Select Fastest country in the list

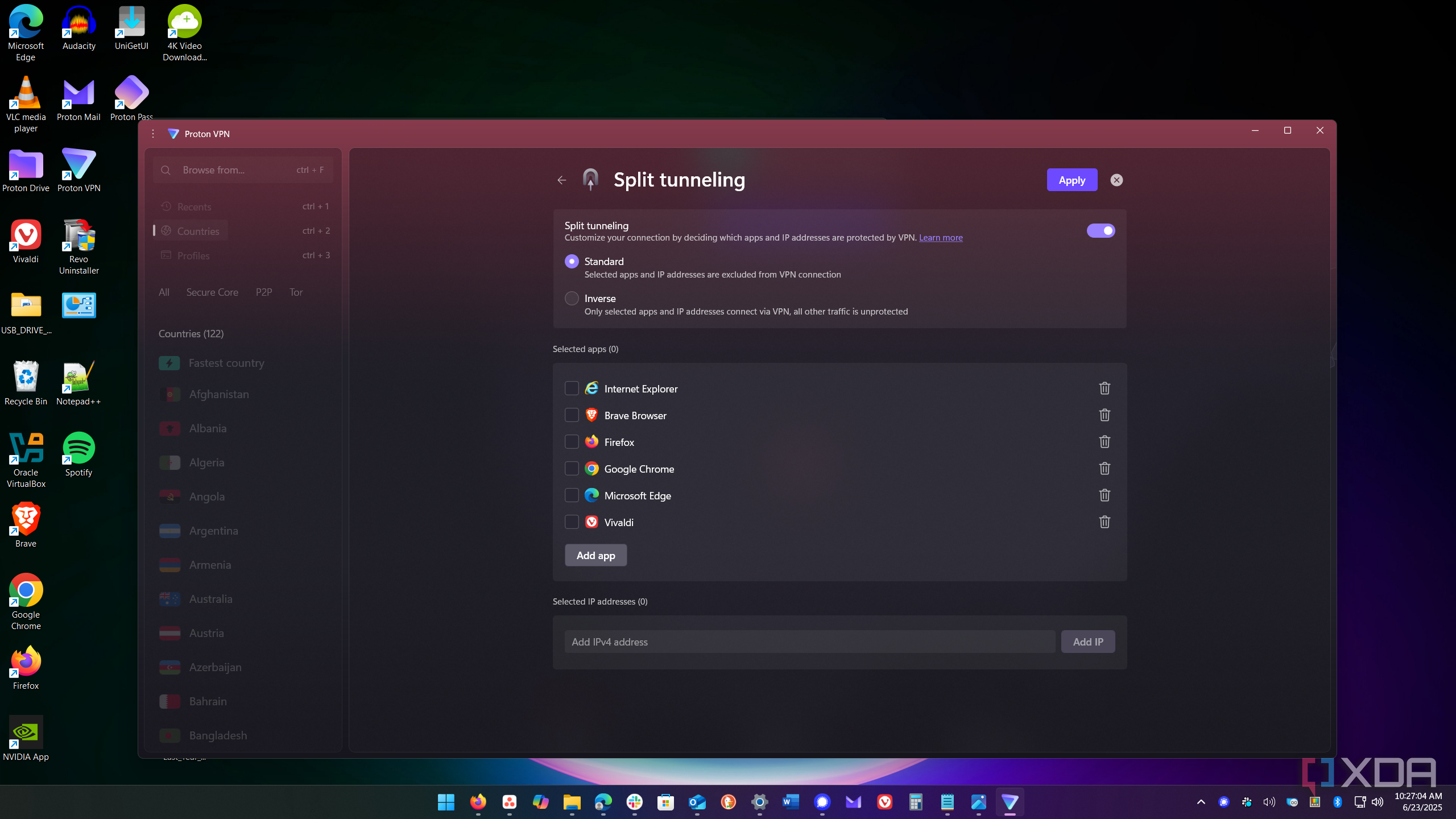(x=243, y=363)
